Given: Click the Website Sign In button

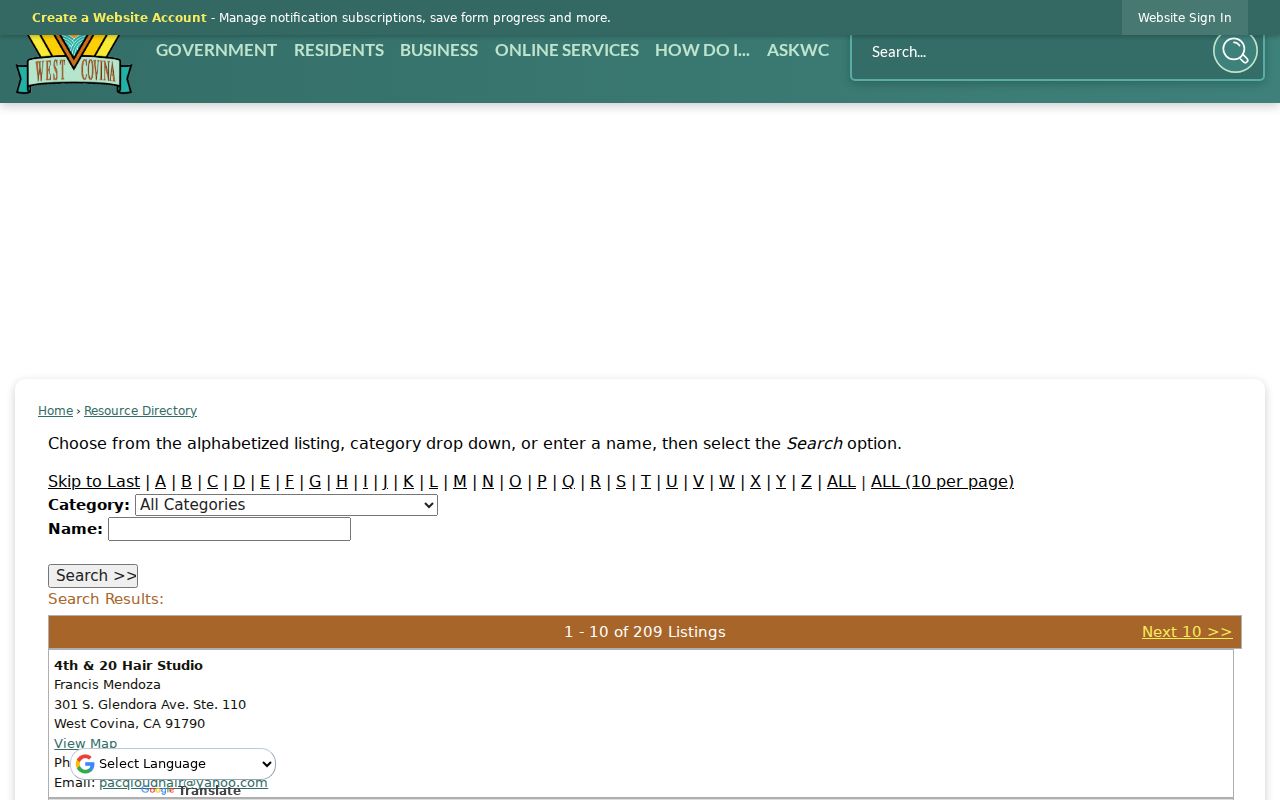Looking at the screenshot, I should [1185, 18].
